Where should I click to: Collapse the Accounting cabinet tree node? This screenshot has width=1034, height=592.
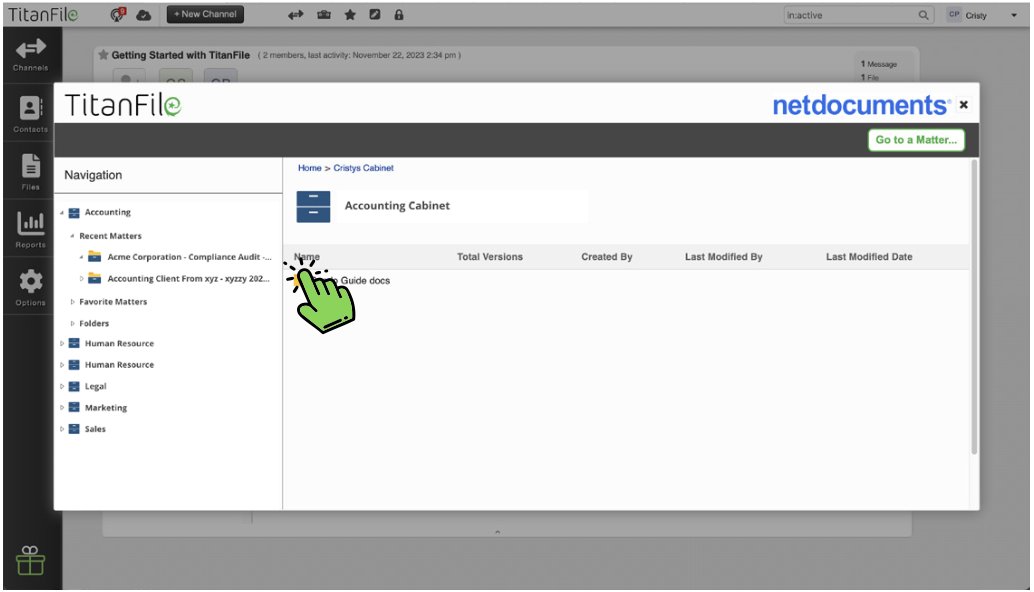pos(62,212)
